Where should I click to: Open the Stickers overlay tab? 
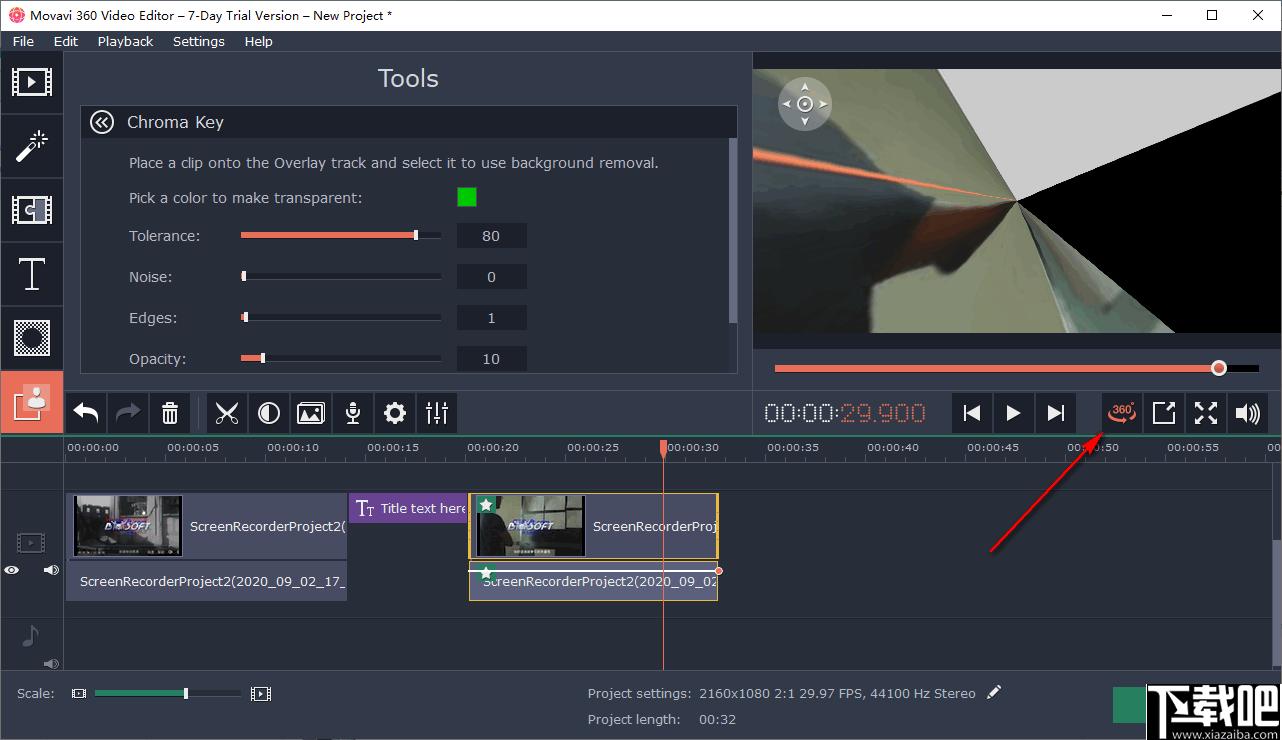click(x=31, y=338)
